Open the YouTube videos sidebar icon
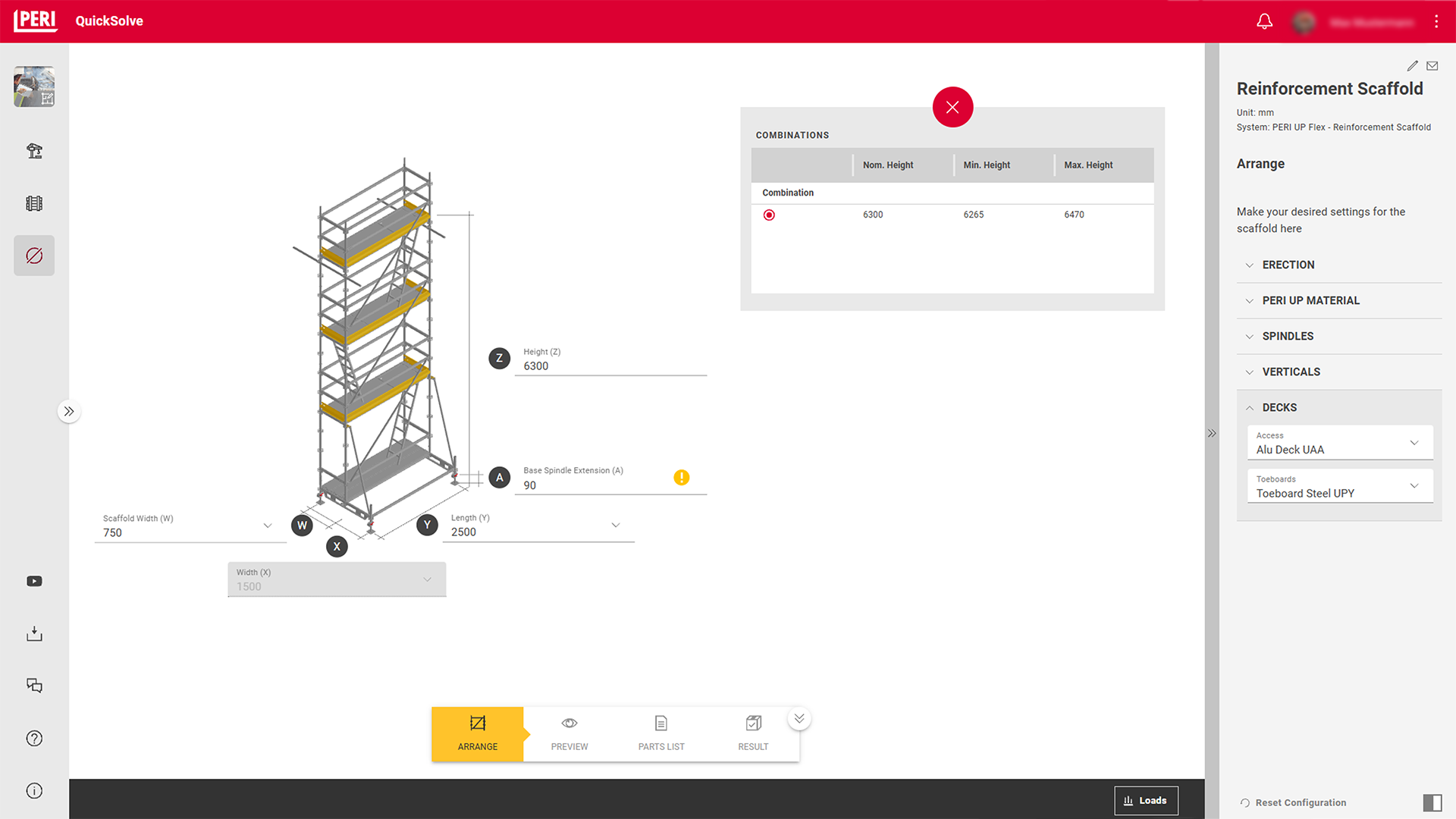 pyautogui.click(x=34, y=581)
